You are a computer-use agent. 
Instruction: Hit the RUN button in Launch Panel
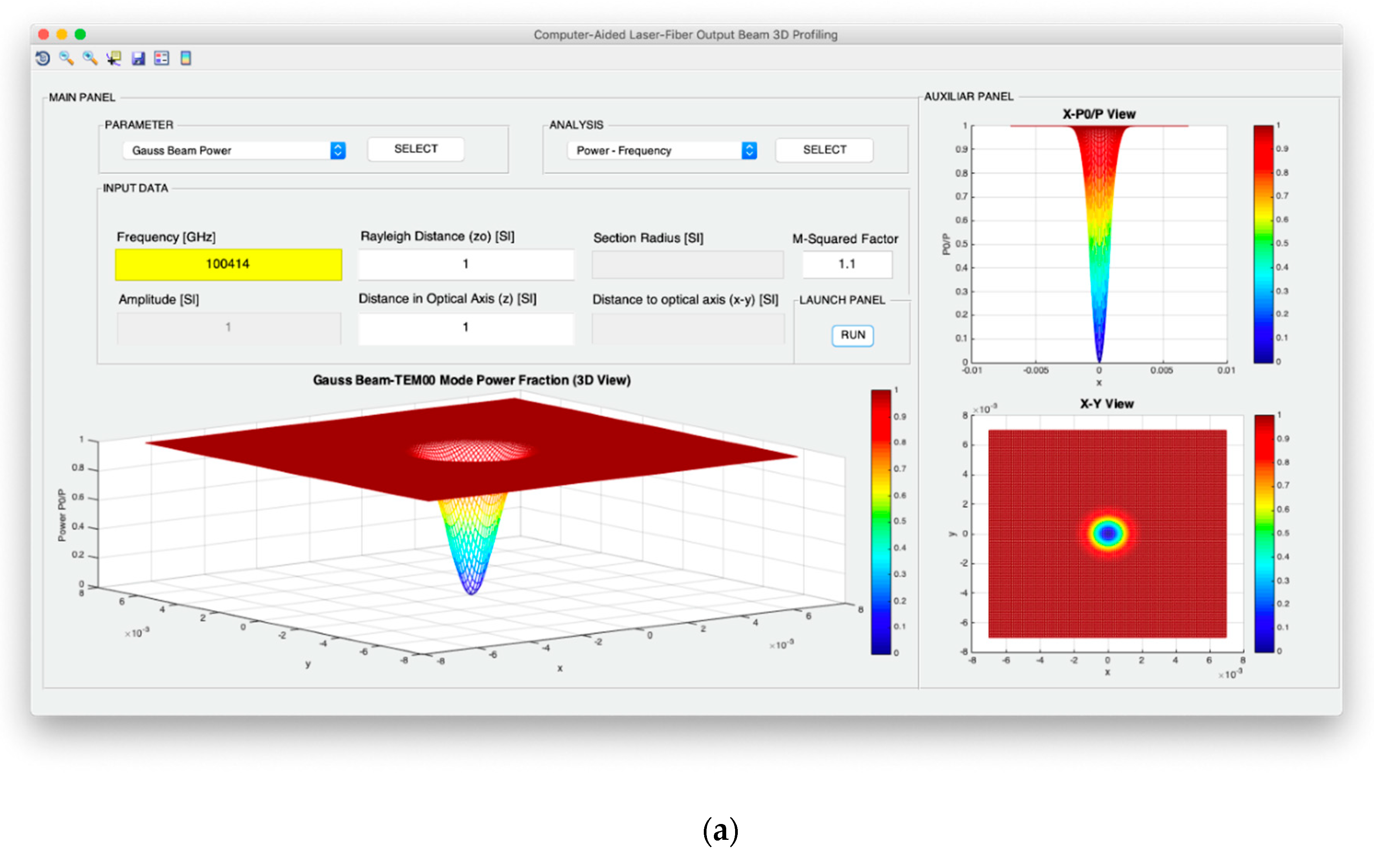click(852, 335)
